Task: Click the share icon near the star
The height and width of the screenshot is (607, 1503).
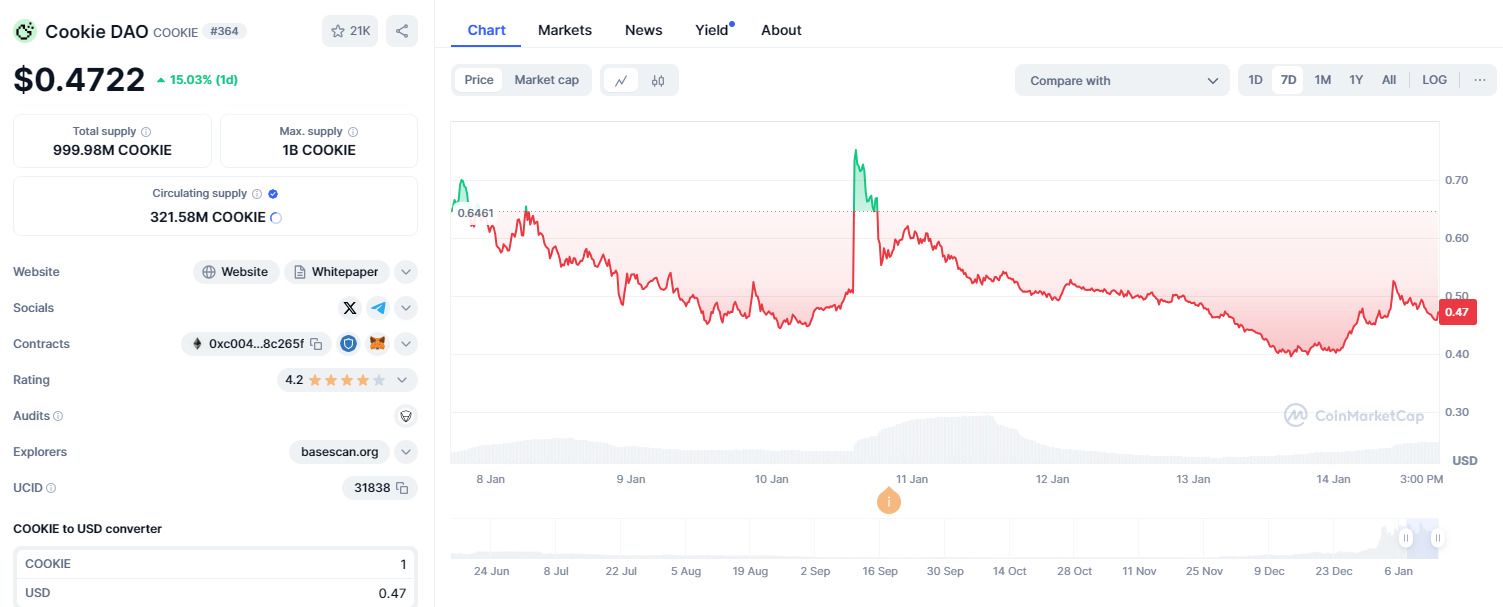Action: [x=402, y=31]
